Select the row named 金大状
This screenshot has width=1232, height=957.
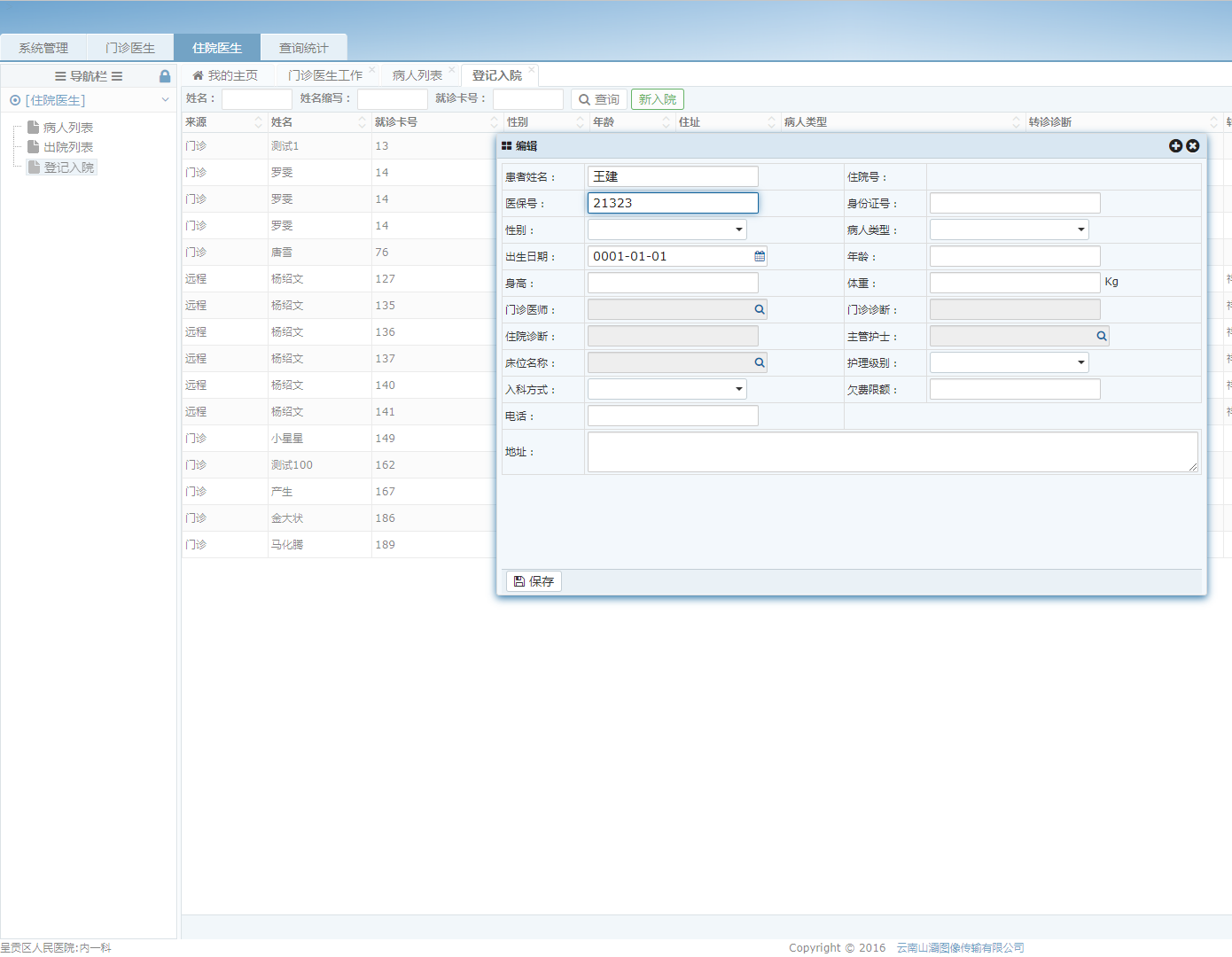(339, 518)
